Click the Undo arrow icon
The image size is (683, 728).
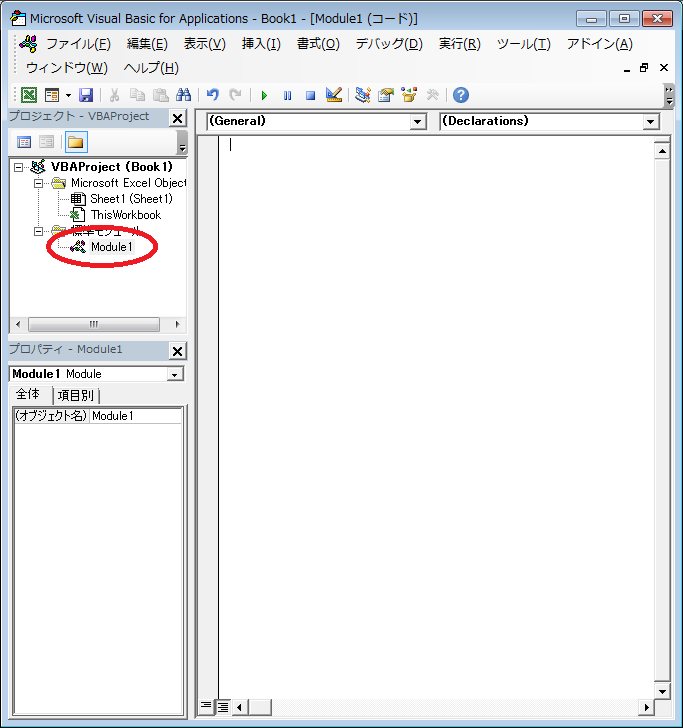pyautogui.click(x=213, y=95)
